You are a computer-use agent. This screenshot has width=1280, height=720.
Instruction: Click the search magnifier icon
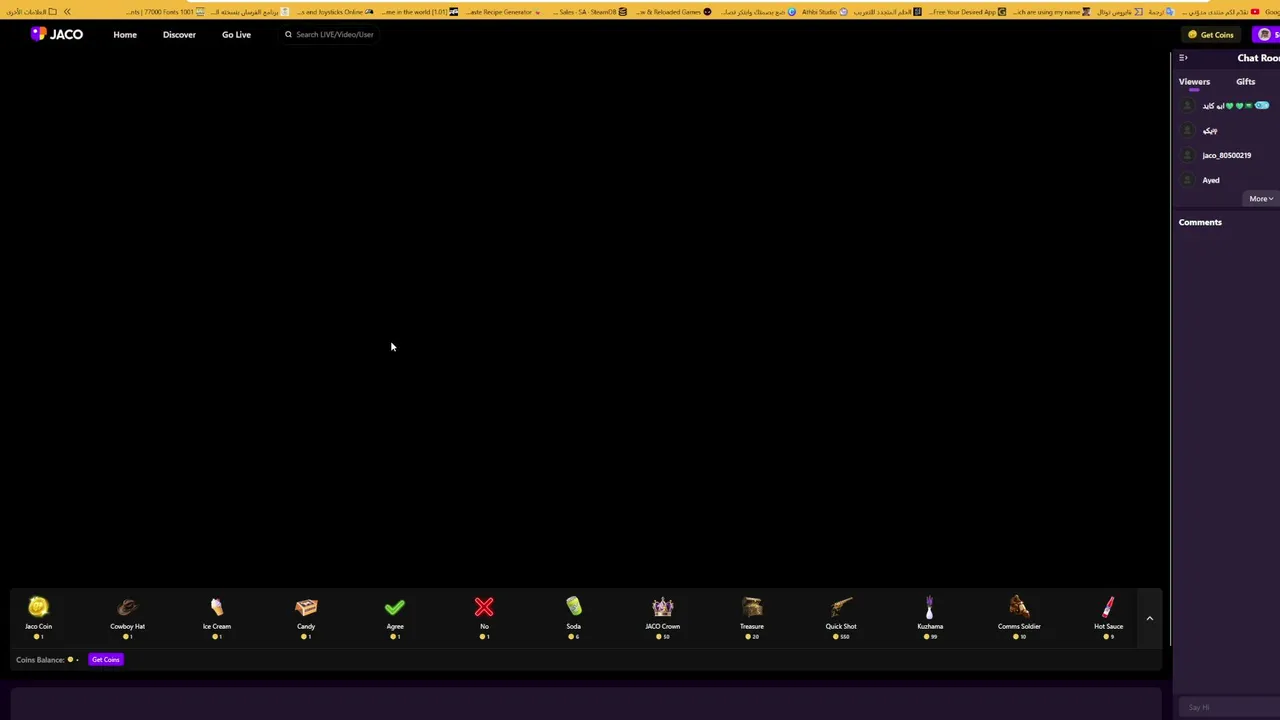coord(288,34)
